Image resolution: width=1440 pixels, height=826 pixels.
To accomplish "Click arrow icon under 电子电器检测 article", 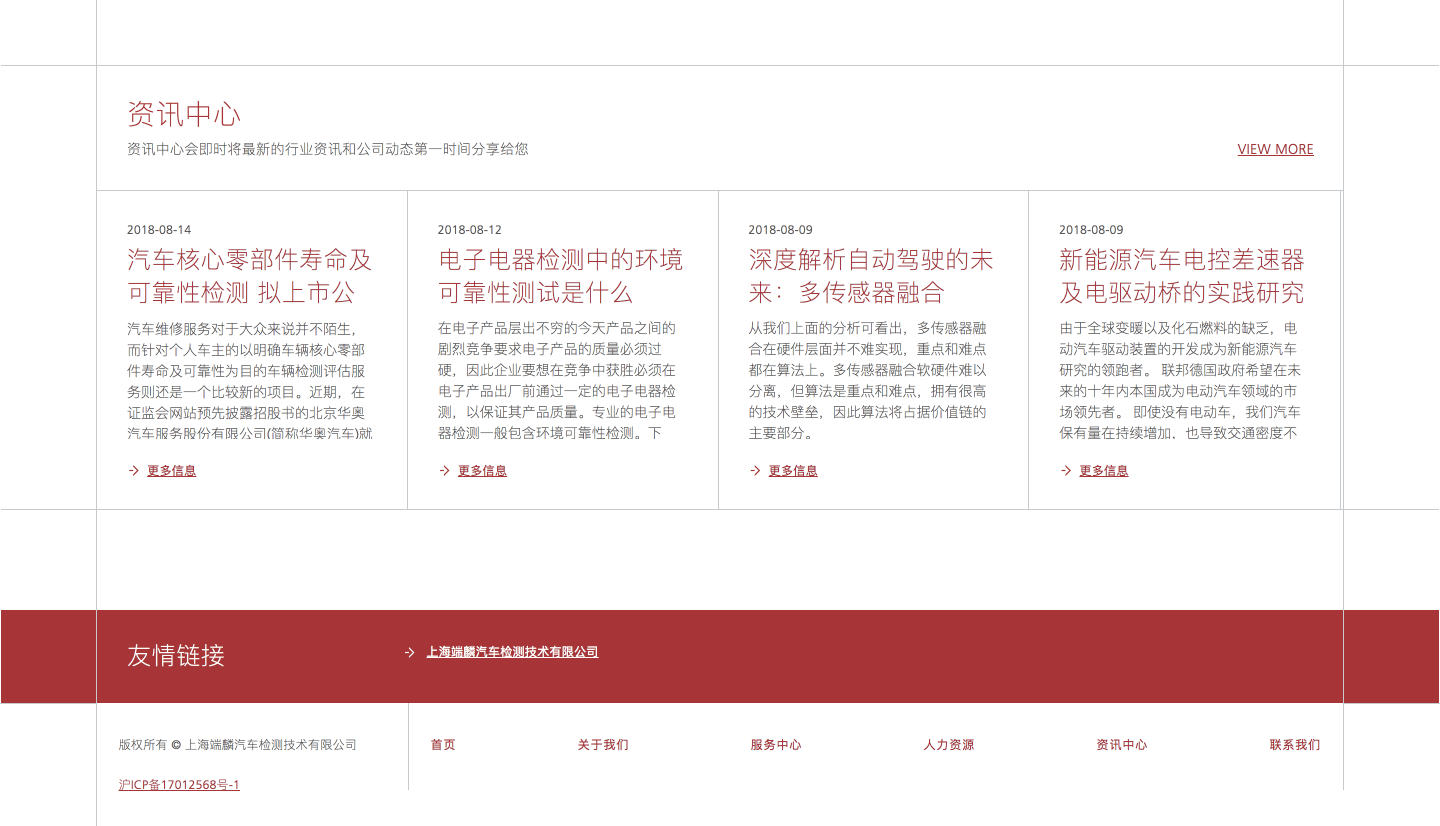I will [444, 471].
